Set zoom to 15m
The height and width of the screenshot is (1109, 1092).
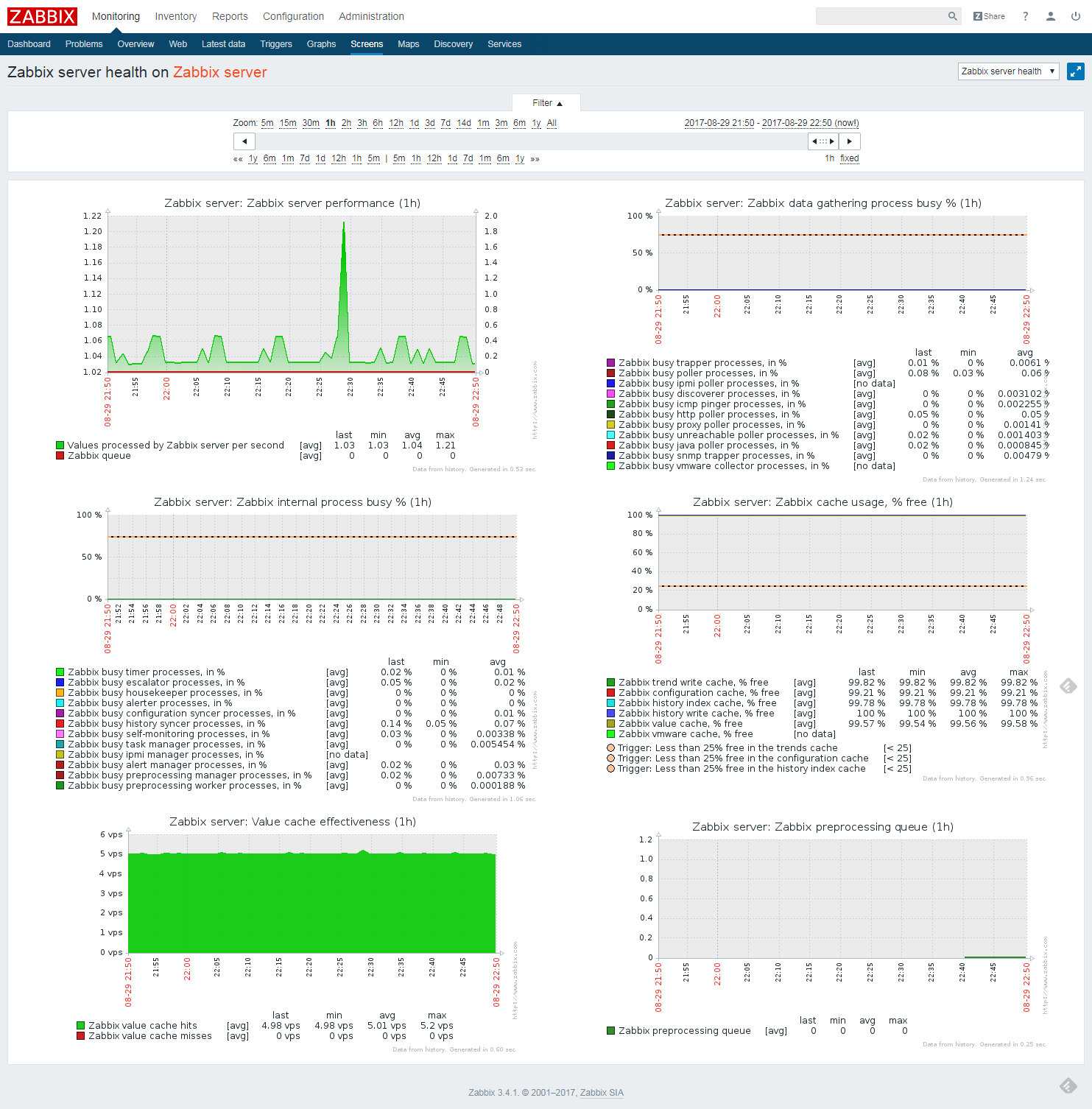click(288, 123)
